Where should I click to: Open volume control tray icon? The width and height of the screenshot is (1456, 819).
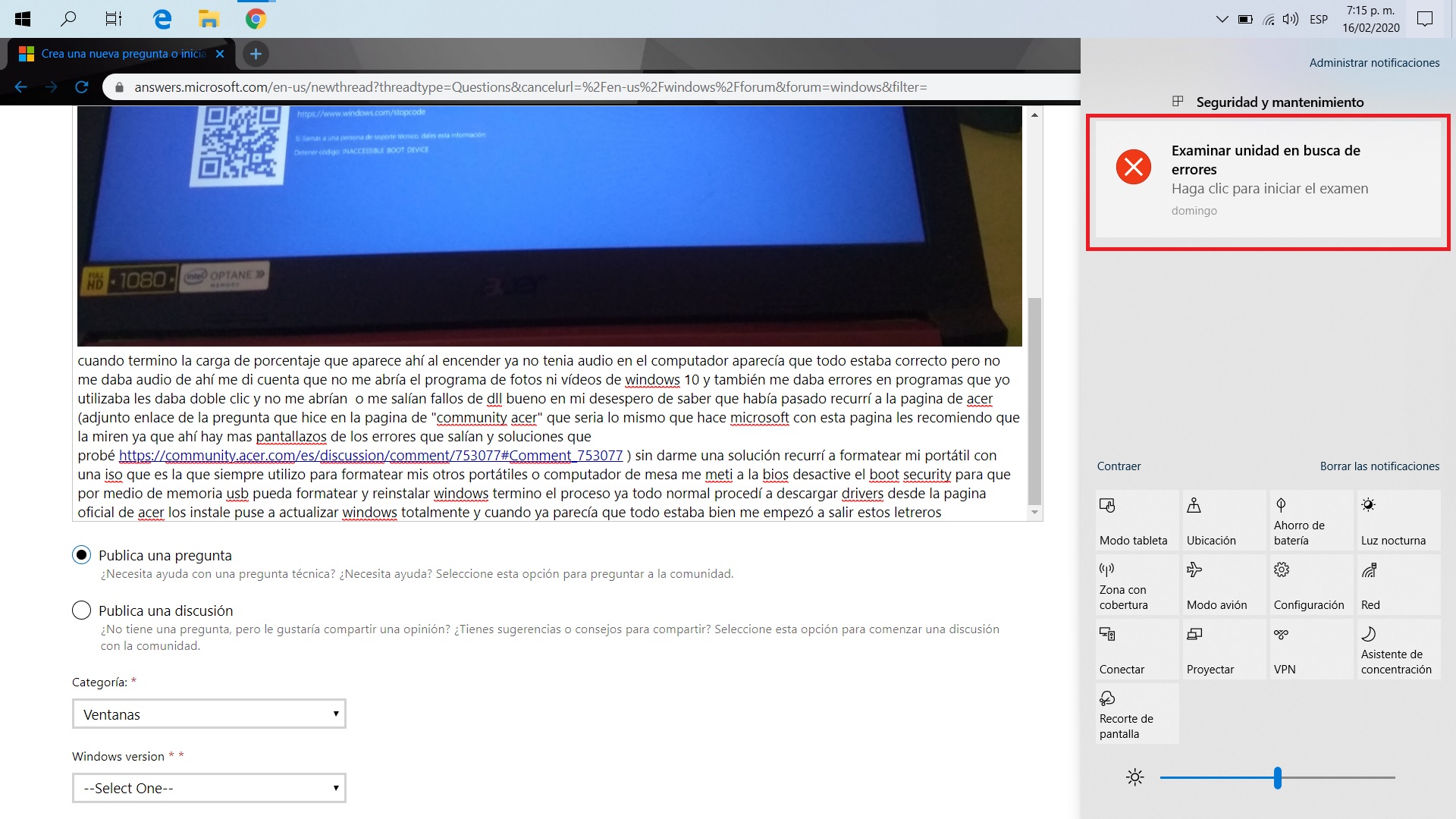pyautogui.click(x=1291, y=20)
